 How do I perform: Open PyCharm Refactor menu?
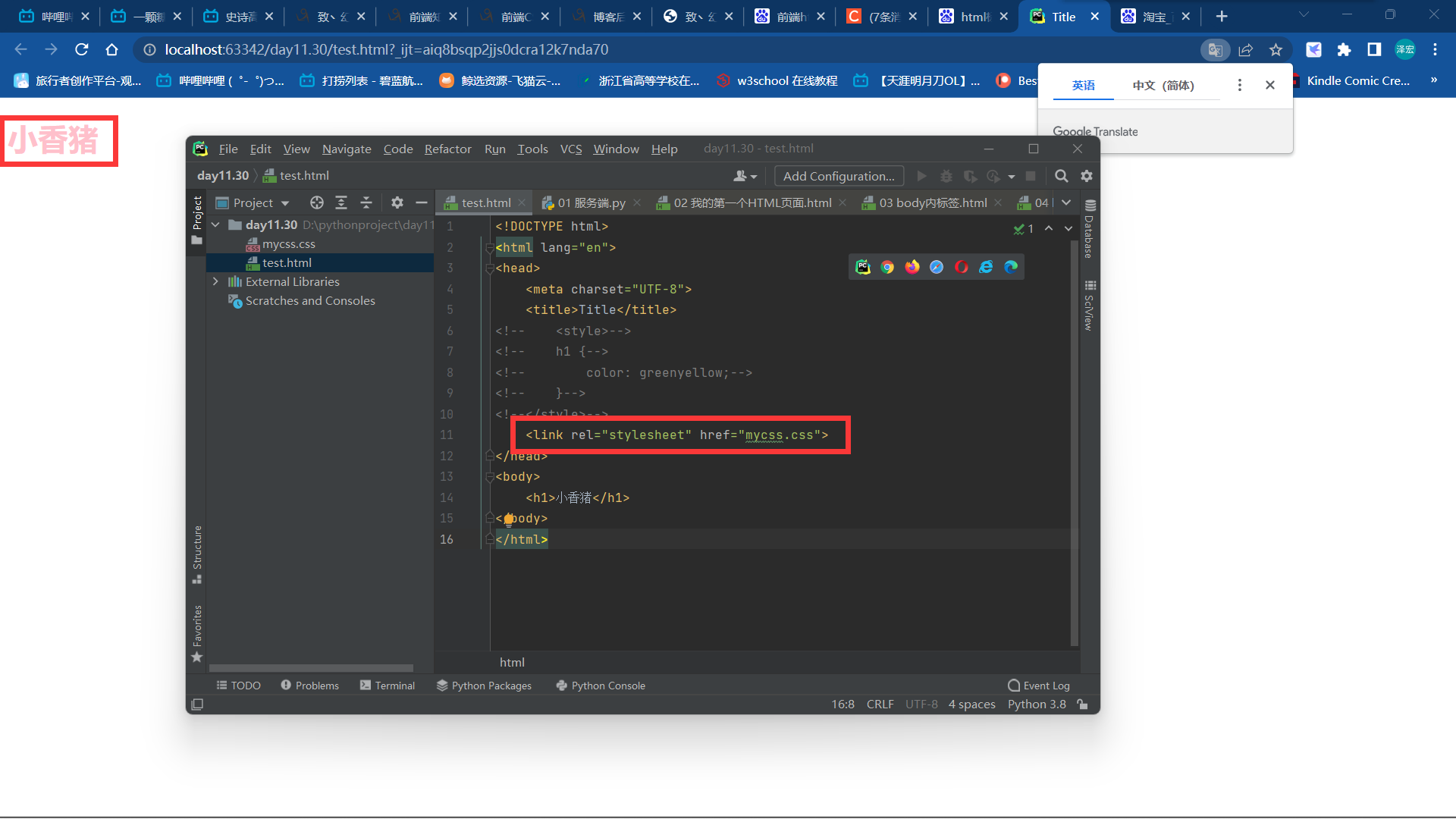pos(447,149)
